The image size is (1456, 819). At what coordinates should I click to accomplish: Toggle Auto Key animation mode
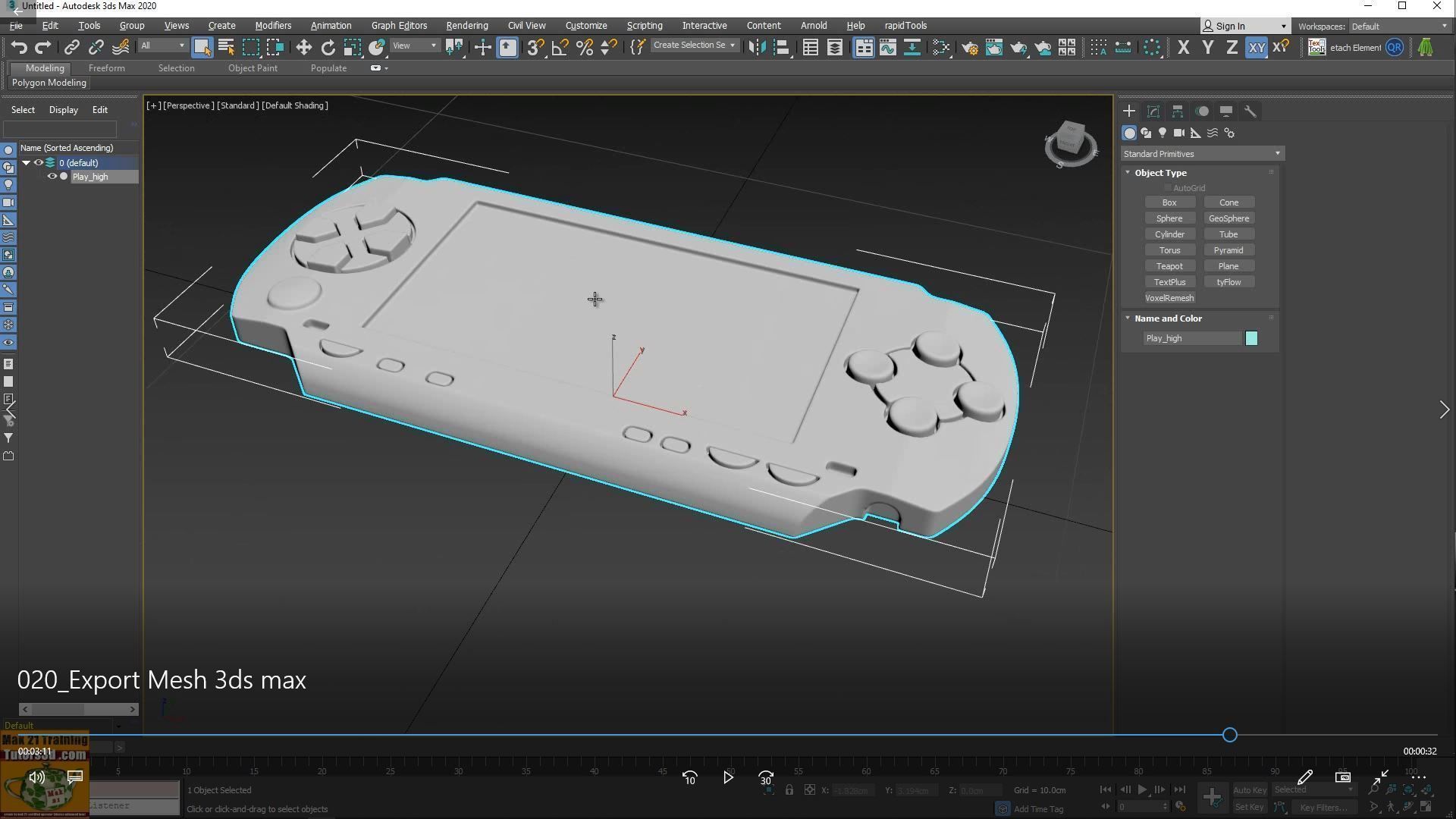(x=1250, y=790)
